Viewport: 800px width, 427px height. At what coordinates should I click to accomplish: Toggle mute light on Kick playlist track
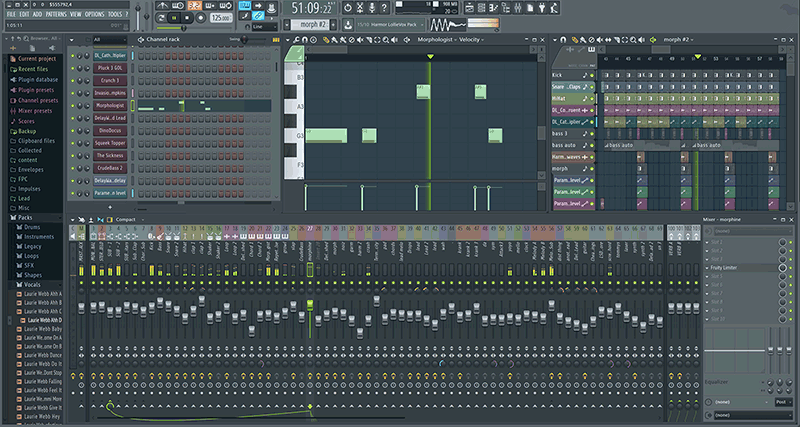coord(592,76)
